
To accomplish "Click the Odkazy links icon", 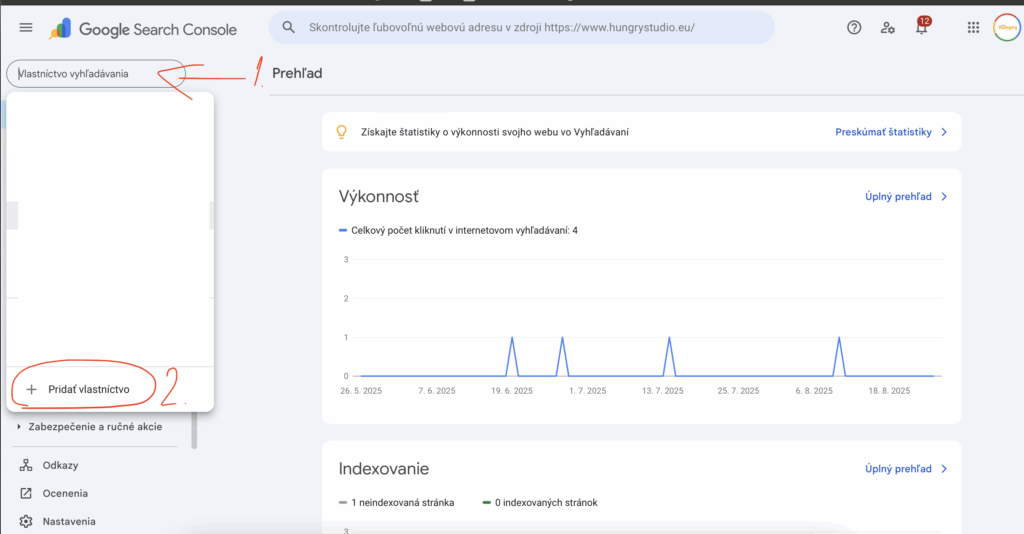I will pyautogui.click(x=25, y=465).
